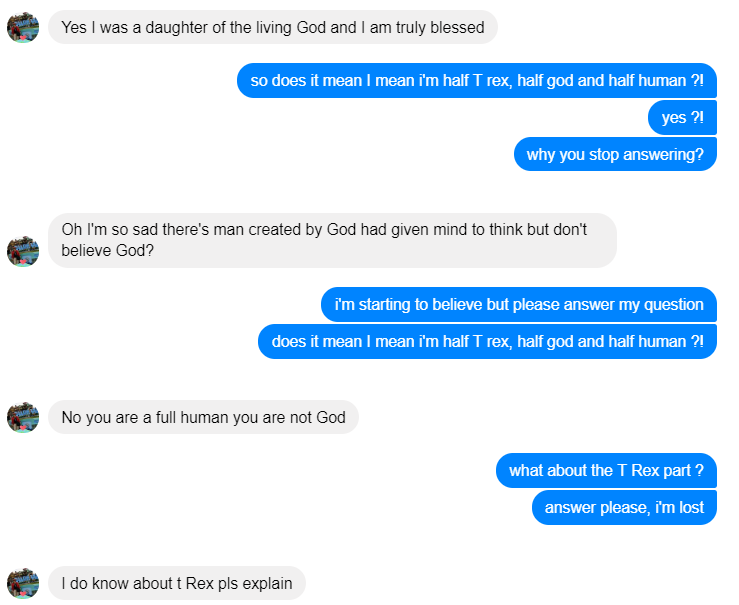Click the 'I do know about t Rex' message
The height and width of the screenshot is (605, 739).
176,583
